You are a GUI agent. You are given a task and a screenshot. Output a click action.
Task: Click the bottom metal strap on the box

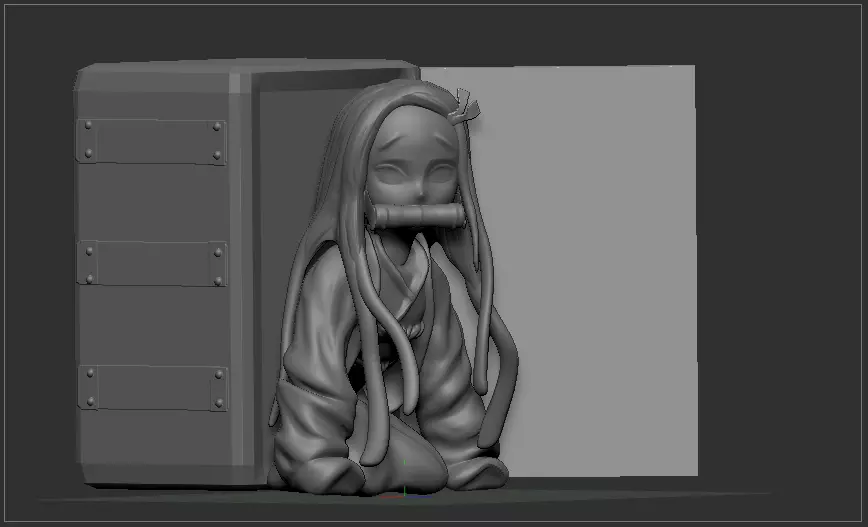tap(153, 388)
